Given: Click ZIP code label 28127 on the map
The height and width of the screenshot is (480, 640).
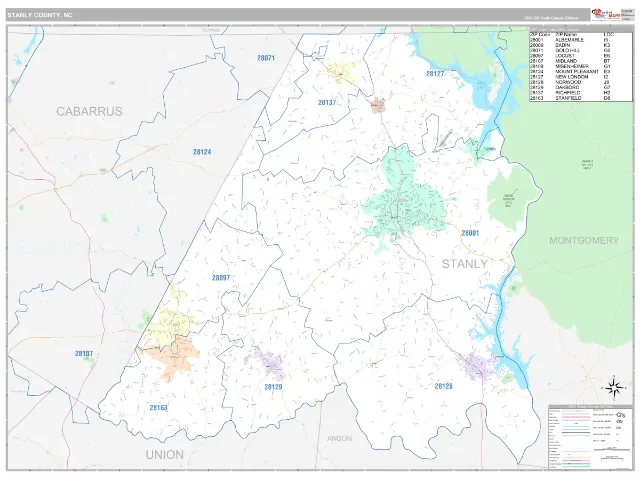Looking at the screenshot, I should (x=435, y=73).
